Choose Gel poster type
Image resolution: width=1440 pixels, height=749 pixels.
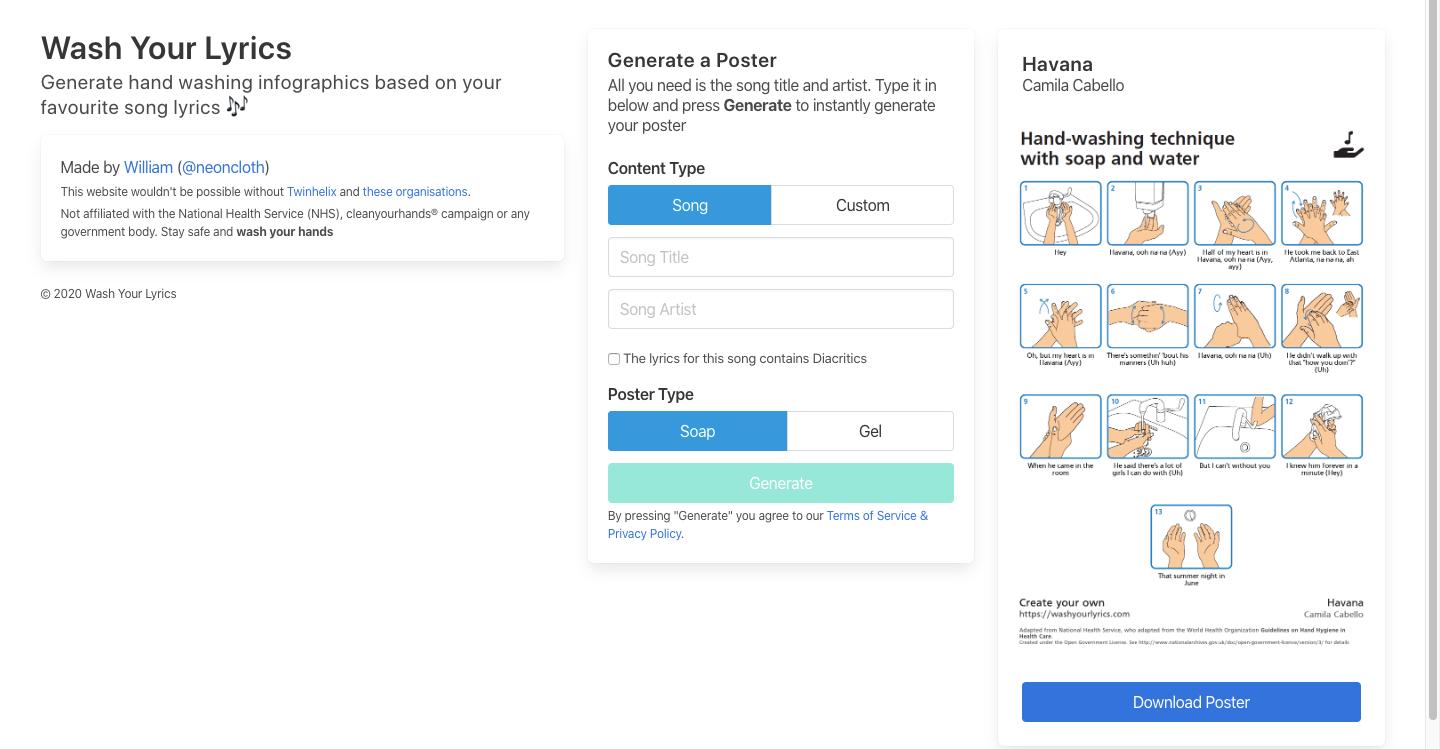pos(870,431)
